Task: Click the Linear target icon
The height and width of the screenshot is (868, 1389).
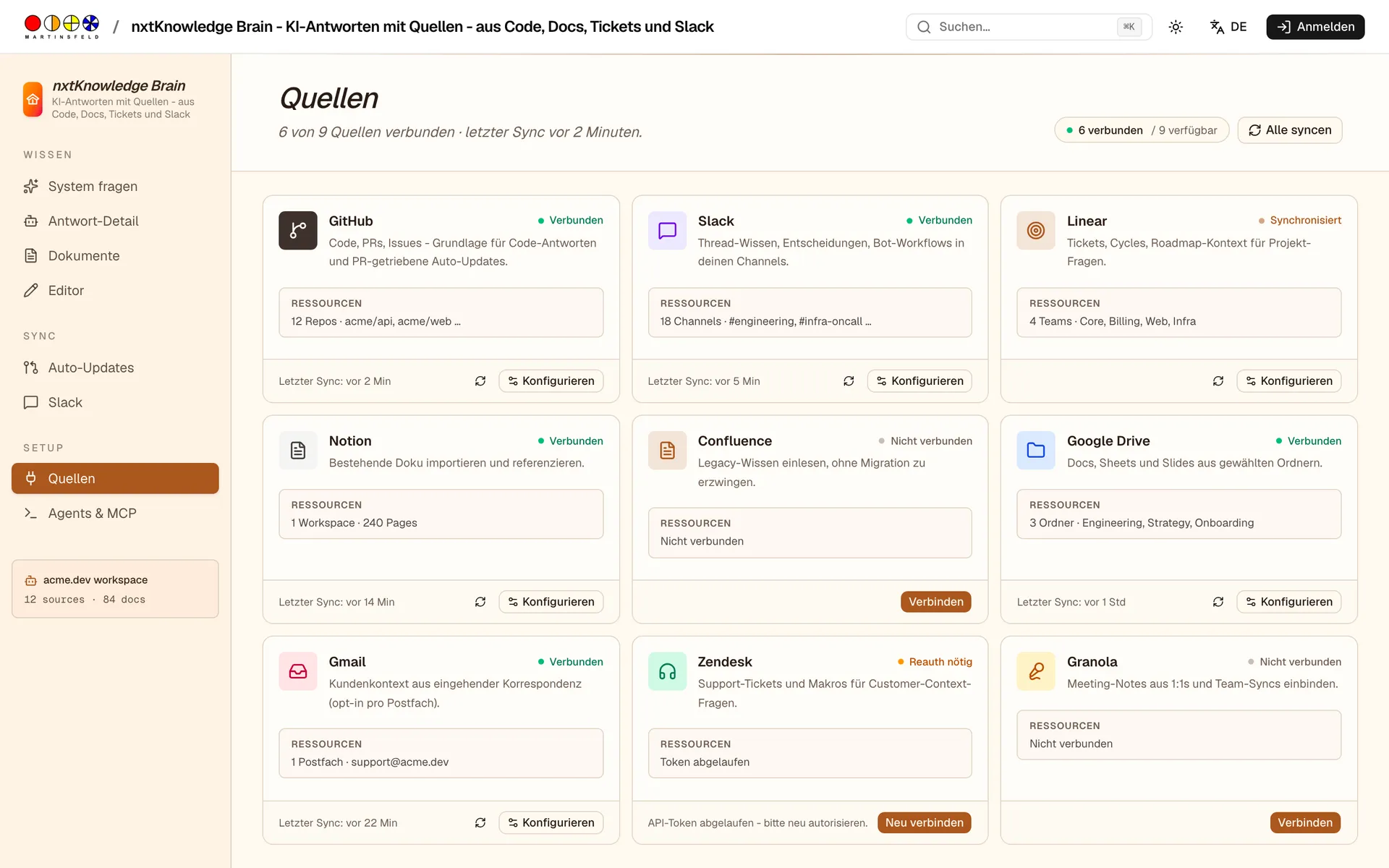Action: click(x=1036, y=230)
